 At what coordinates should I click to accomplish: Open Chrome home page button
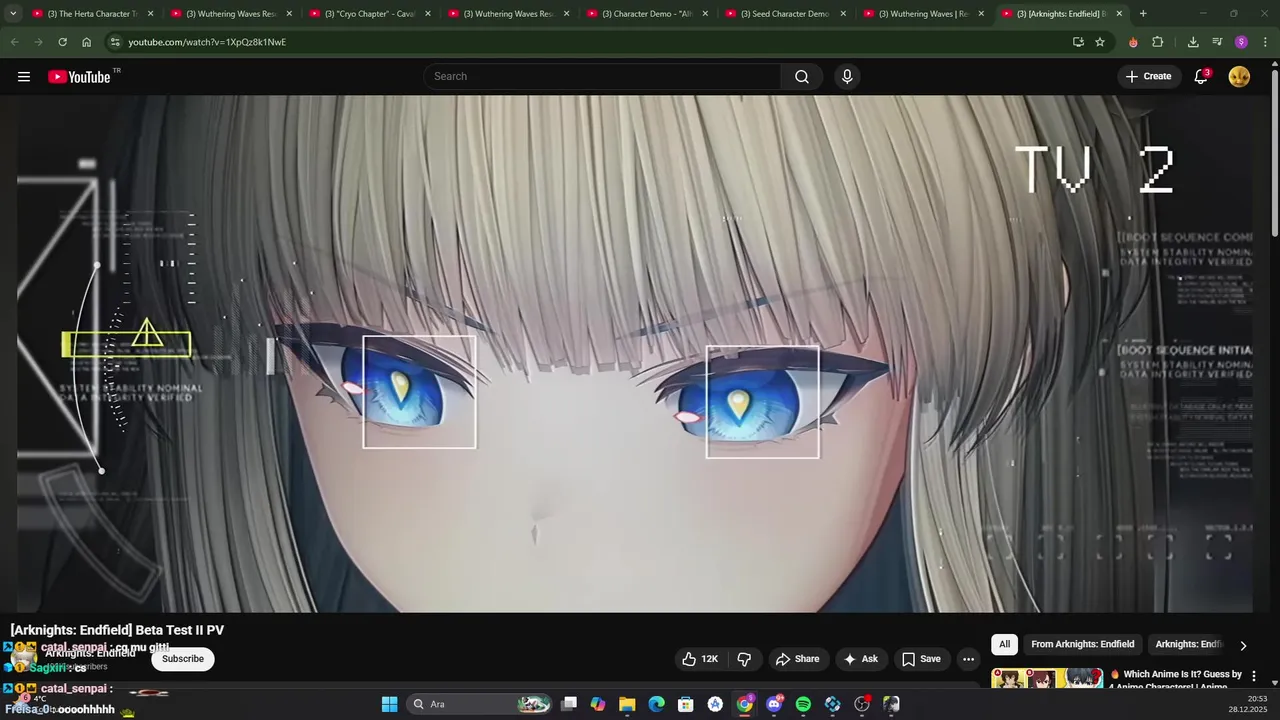(x=86, y=42)
